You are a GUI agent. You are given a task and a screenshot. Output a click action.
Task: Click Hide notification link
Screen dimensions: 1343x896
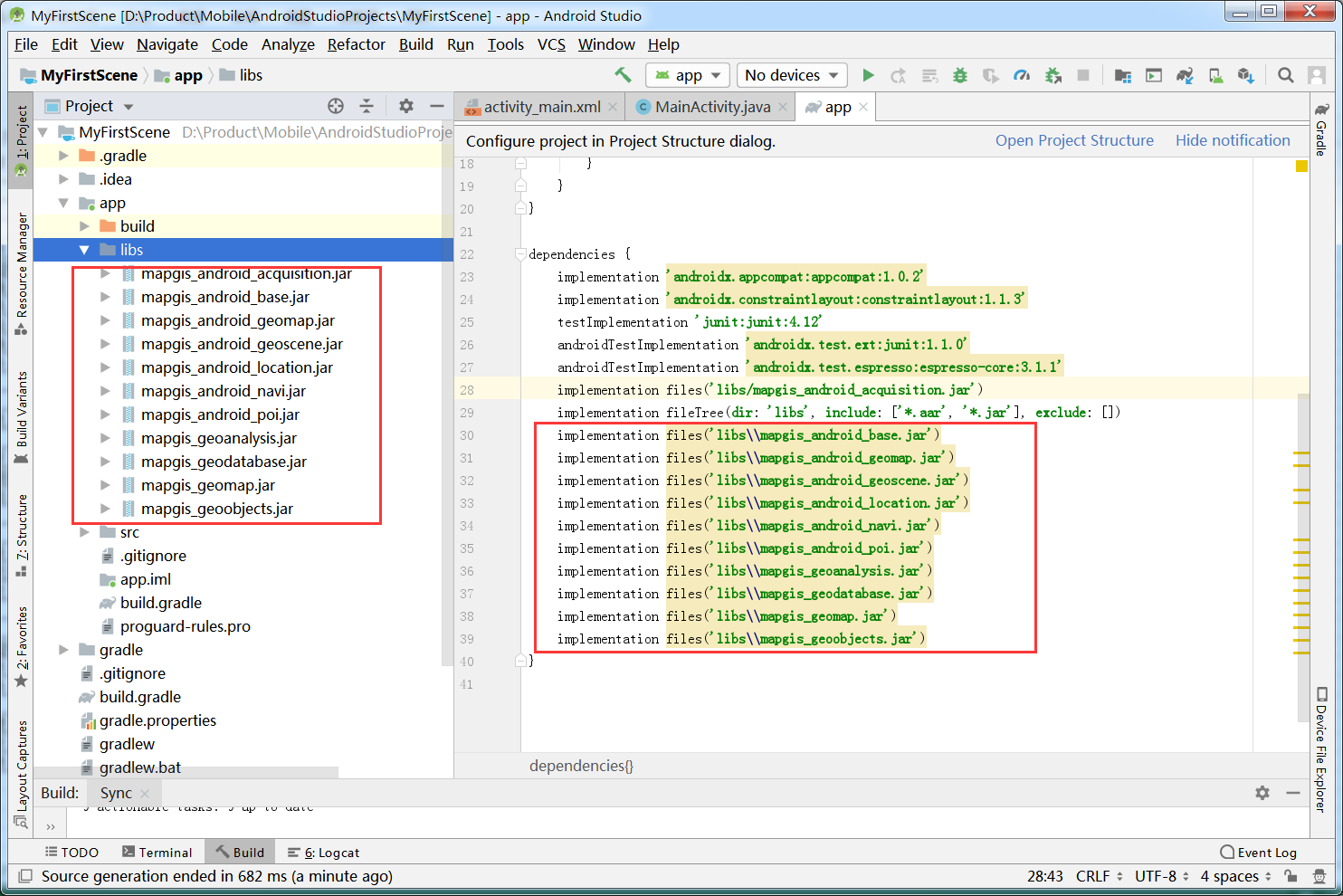[x=1233, y=140]
